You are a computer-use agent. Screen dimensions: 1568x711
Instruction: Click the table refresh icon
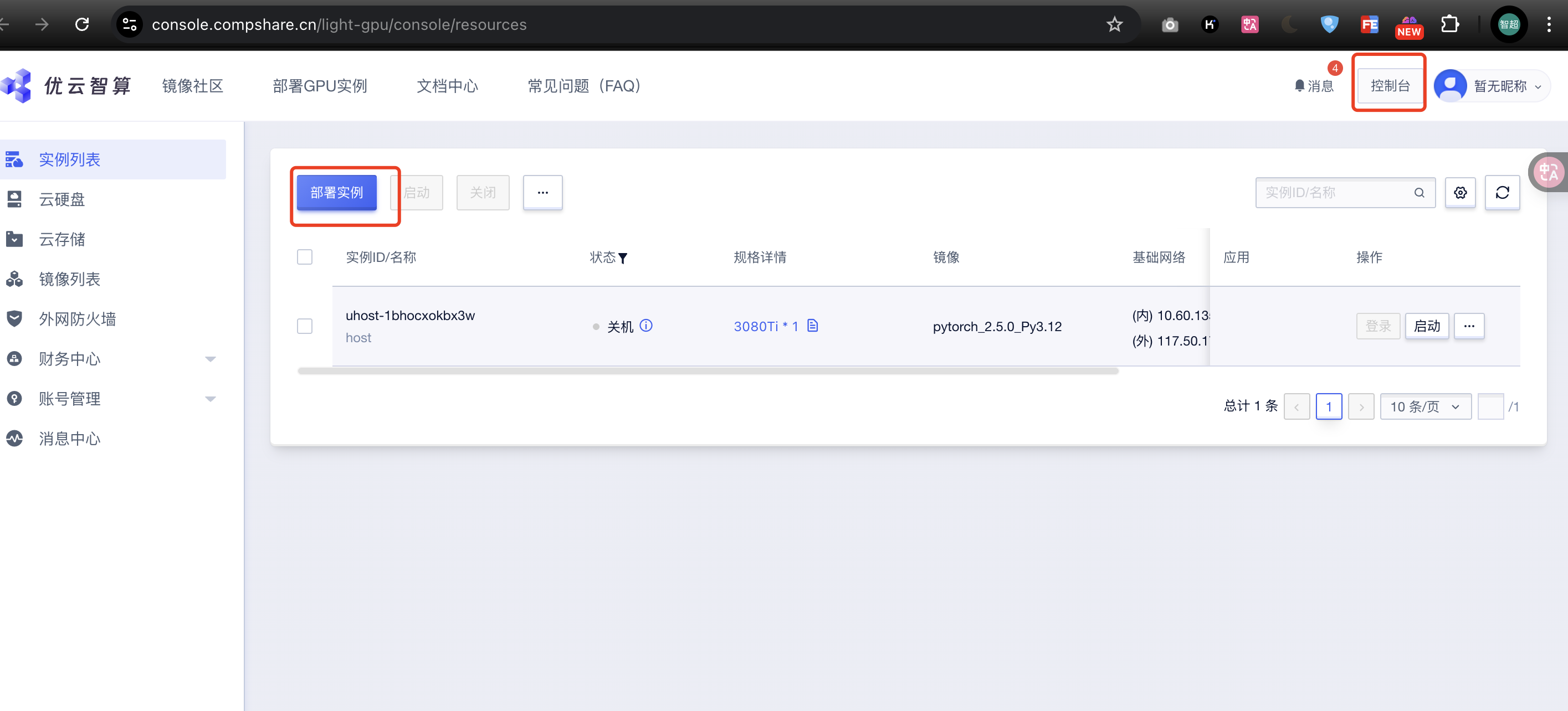point(1502,193)
